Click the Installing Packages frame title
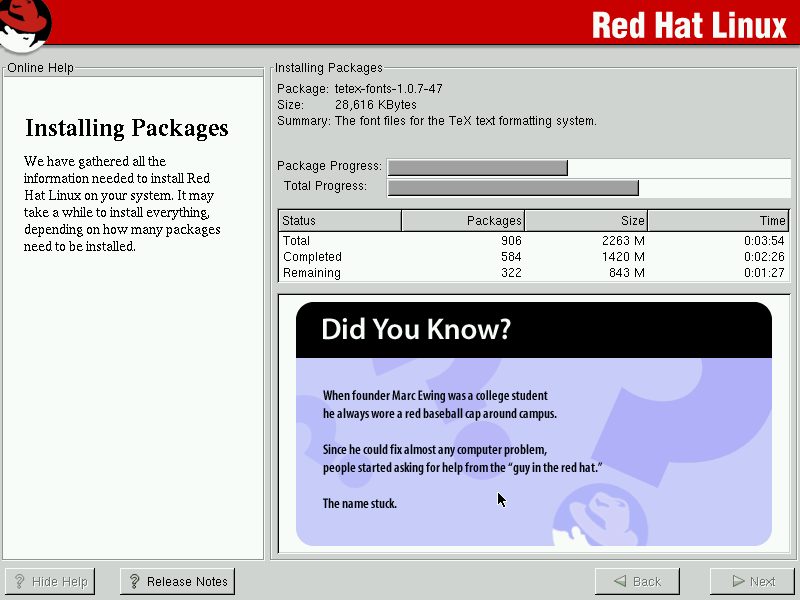 (x=329, y=68)
